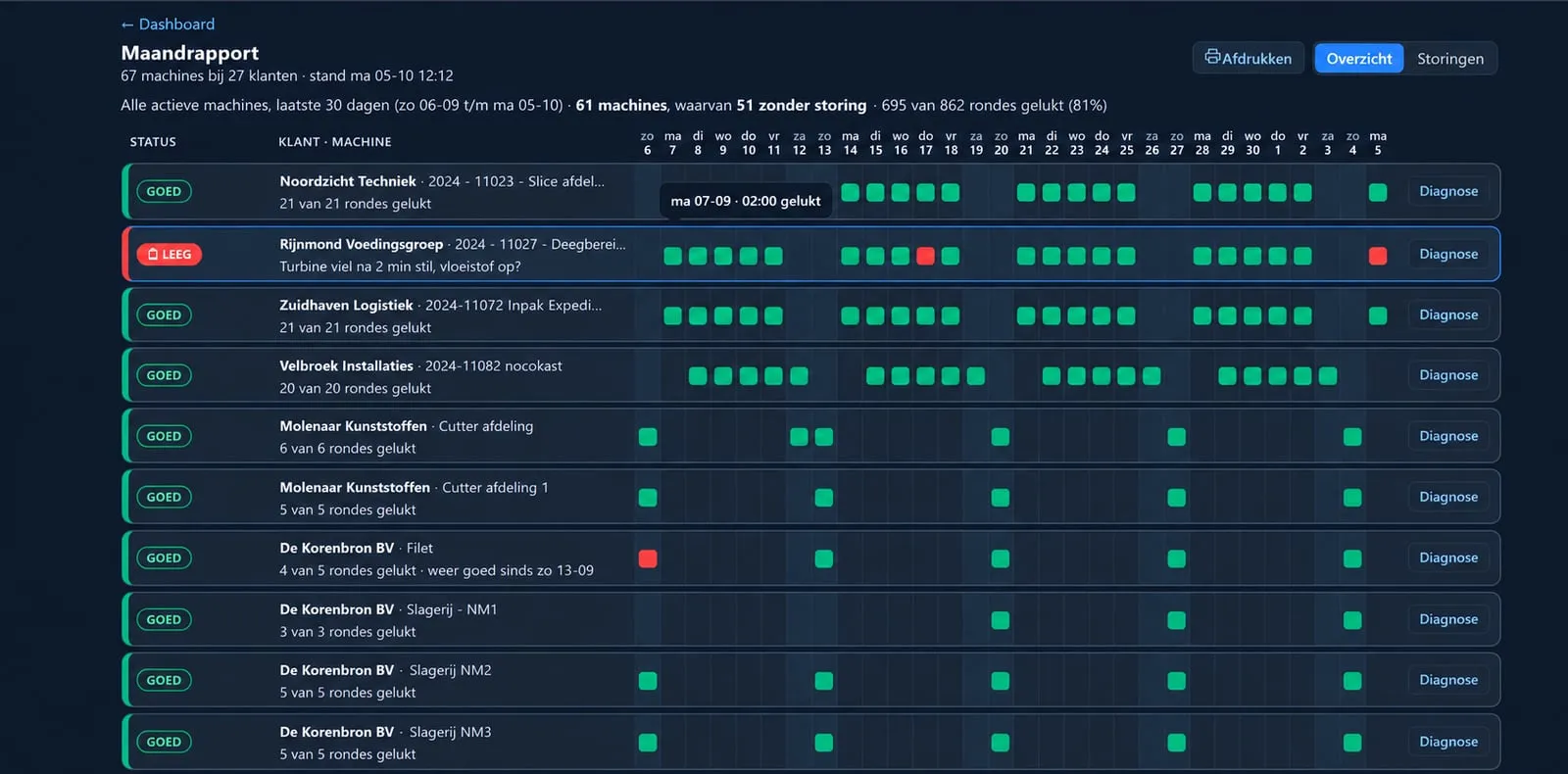Viewport: 1568px width, 774px height.
Task: Click the text 'Turbine viel na 2 min stil, vloeistof op?'
Action: pos(400,266)
